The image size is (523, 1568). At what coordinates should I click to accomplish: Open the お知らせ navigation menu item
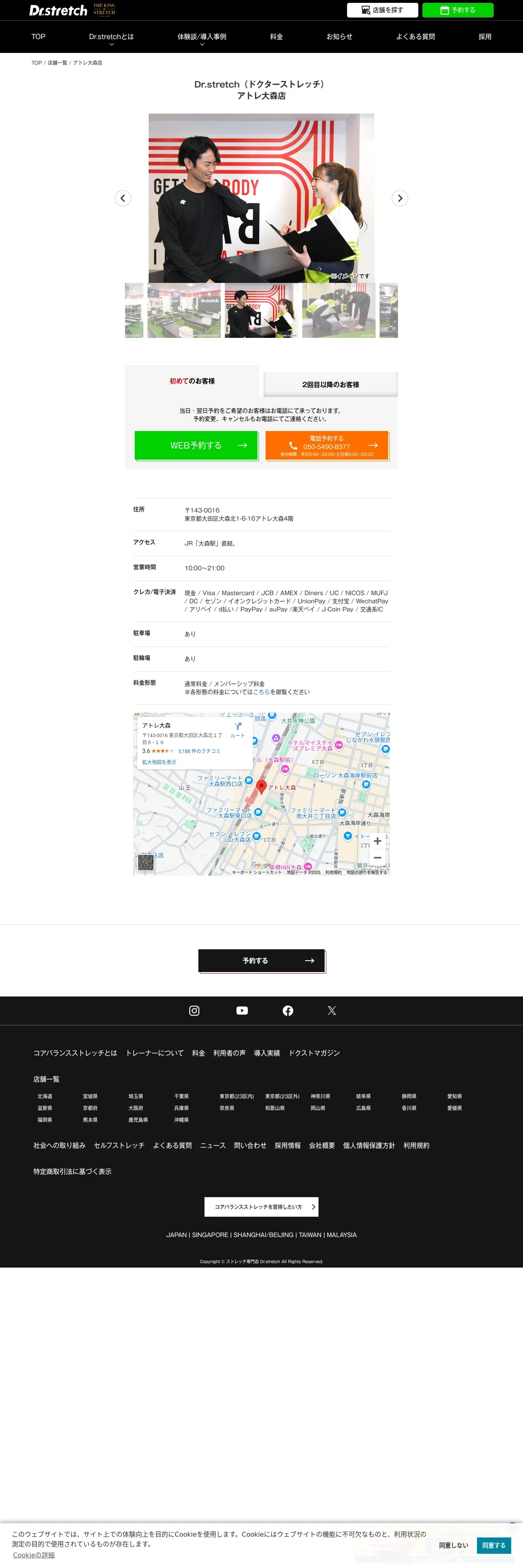(x=339, y=37)
